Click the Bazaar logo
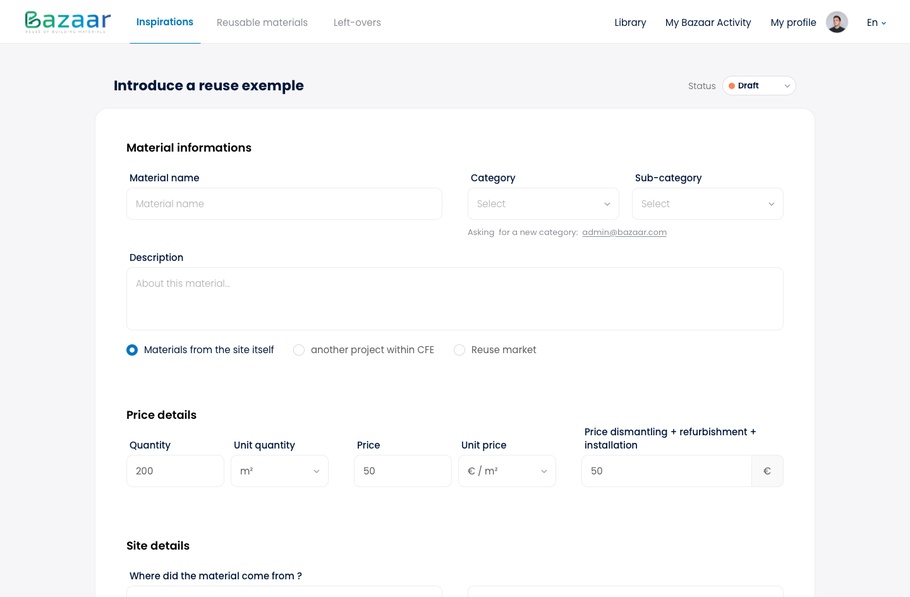This screenshot has height=597, width=910. click(x=67, y=22)
